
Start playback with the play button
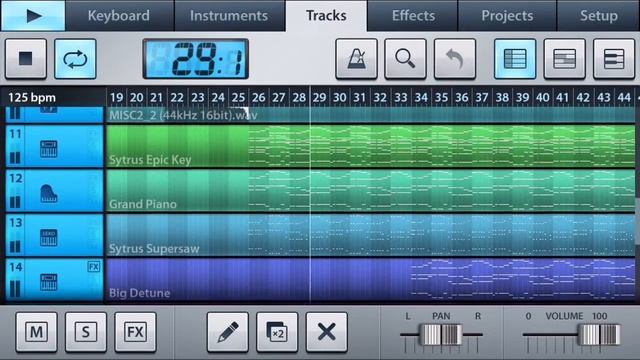click(33, 16)
